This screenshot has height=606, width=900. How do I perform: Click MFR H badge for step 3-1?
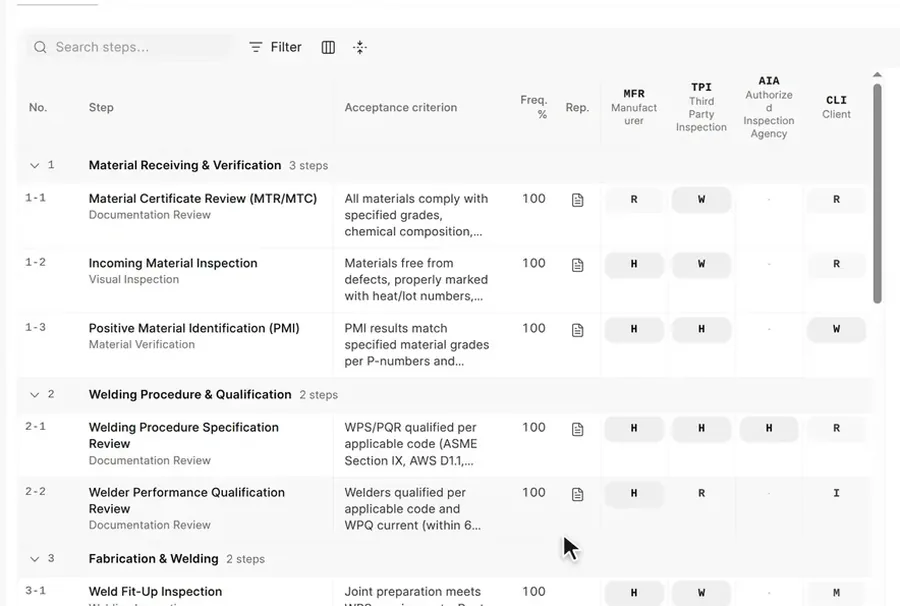[x=634, y=593]
